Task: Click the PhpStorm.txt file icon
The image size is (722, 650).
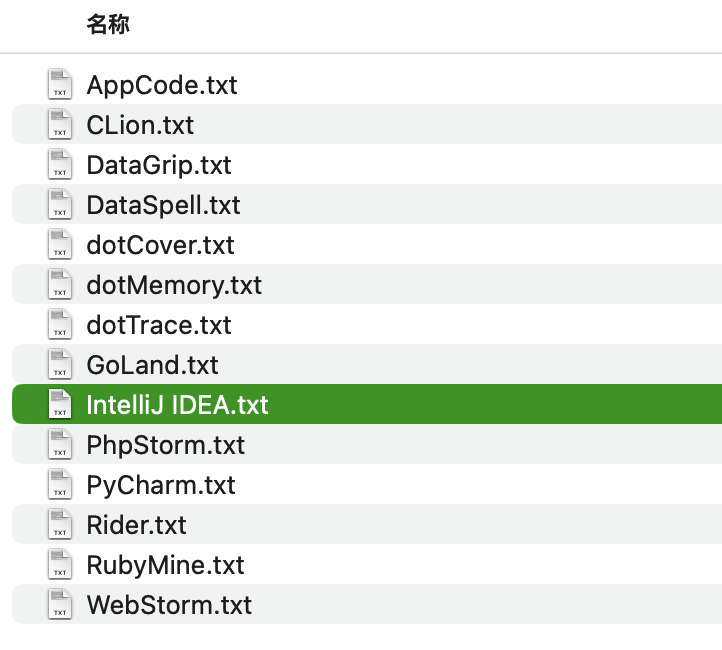Action: tap(60, 445)
